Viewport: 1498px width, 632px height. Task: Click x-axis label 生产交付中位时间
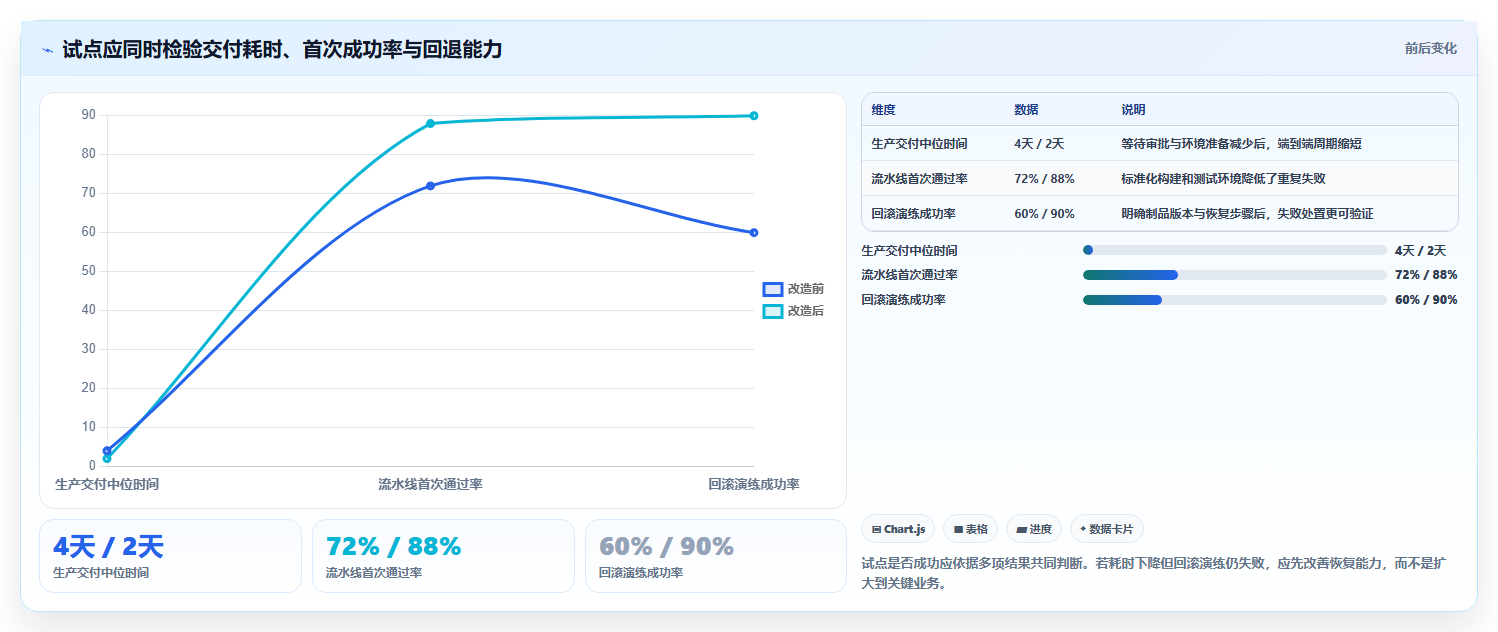107,484
